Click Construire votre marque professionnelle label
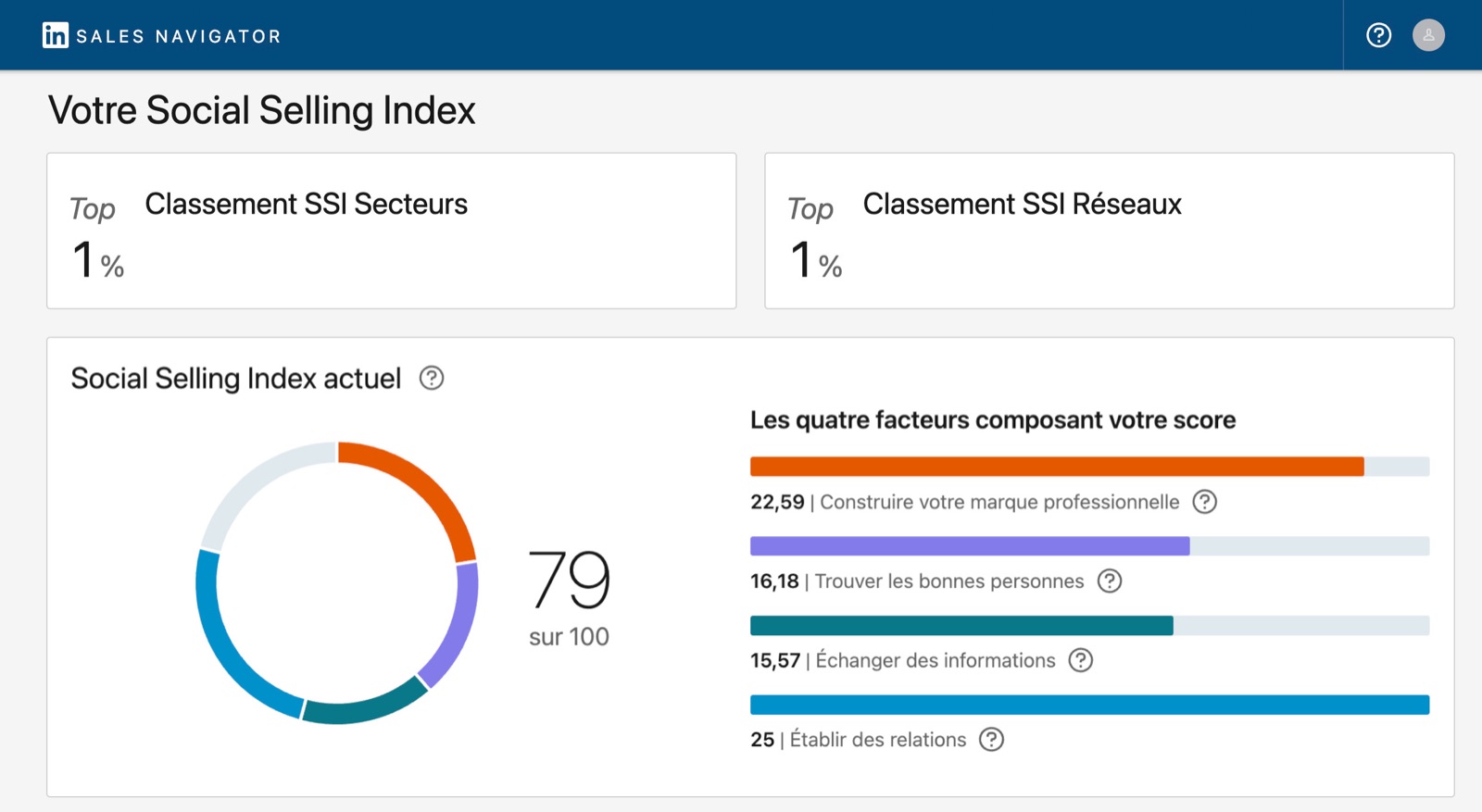Image resolution: width=1482 pixels, height=812 pixels. 999,502
